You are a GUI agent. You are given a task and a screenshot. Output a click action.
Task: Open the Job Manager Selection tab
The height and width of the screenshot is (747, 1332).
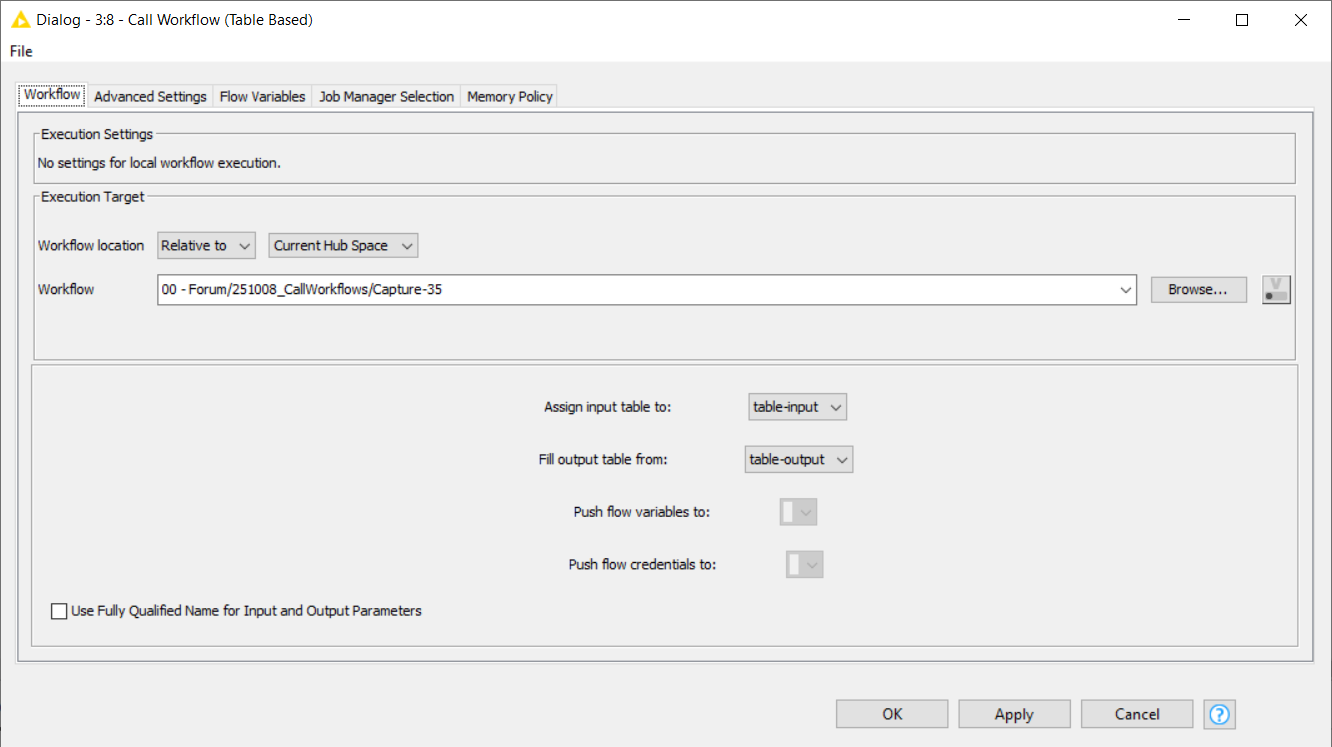tap(386, 97)
